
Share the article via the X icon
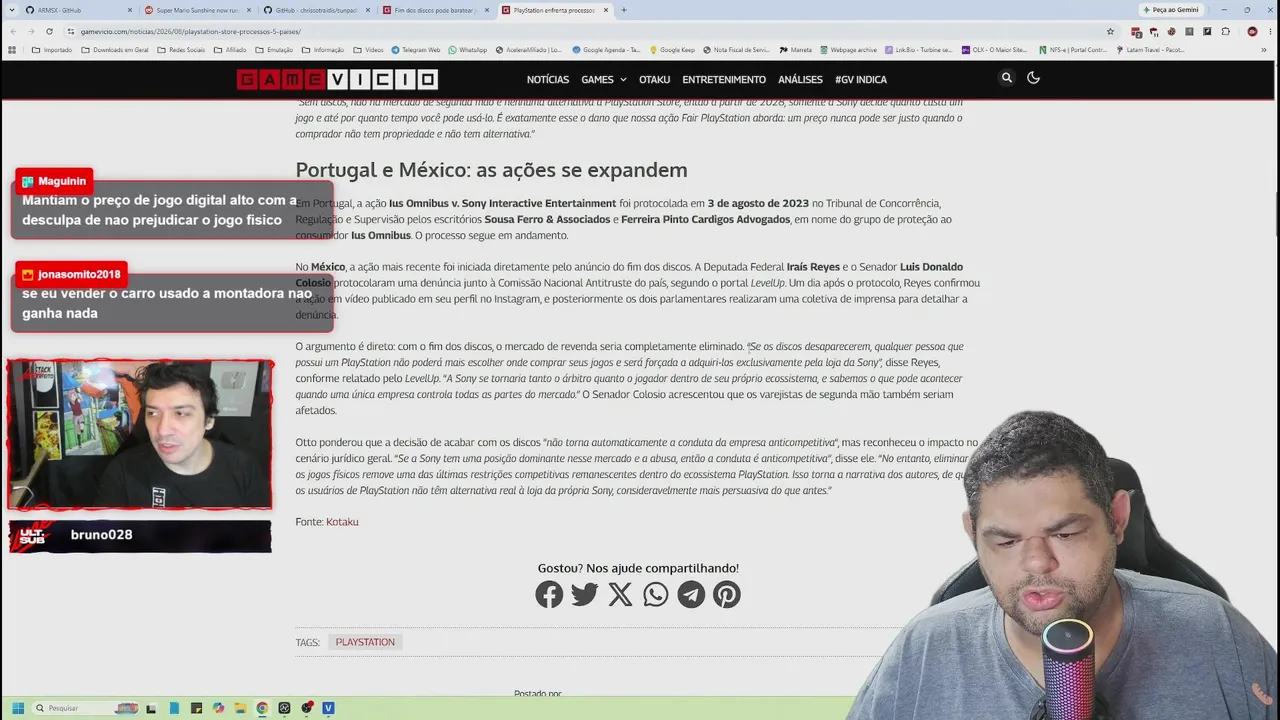[620, 595]
